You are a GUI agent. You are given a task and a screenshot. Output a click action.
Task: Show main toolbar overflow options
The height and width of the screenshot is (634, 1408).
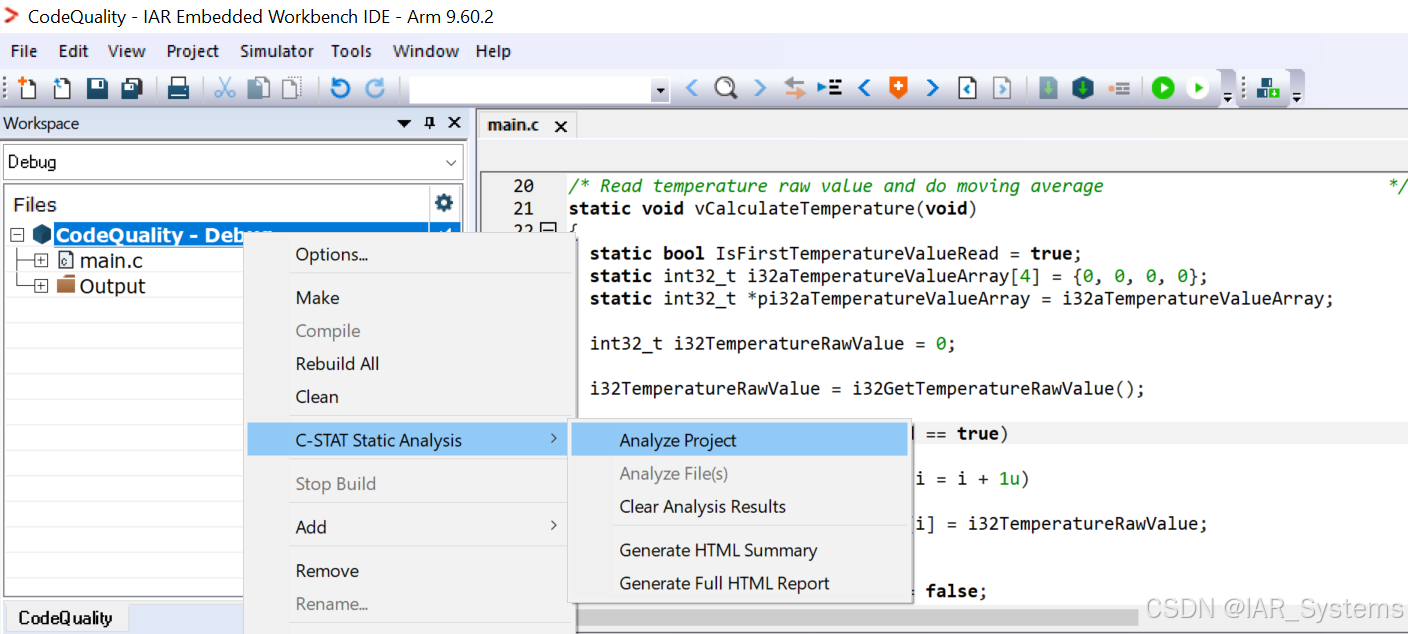click(1227, 96)
